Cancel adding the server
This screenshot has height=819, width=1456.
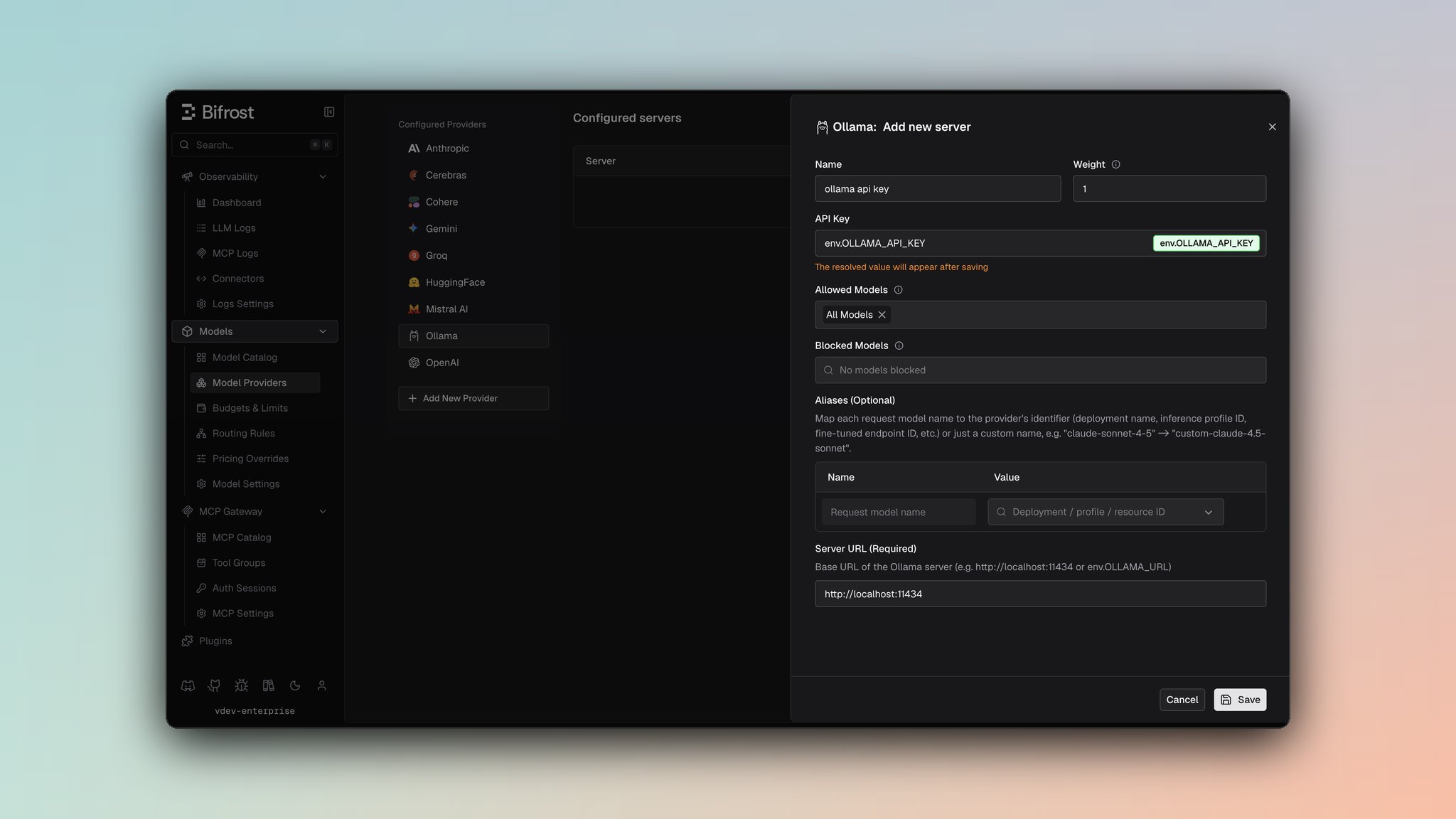(1182, 700)
